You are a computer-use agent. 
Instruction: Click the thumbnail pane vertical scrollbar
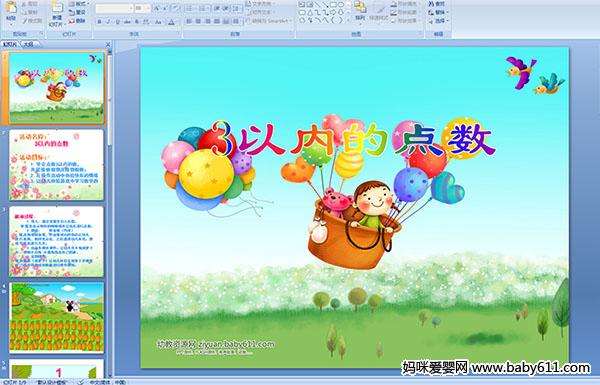click(x=109, y=214)
